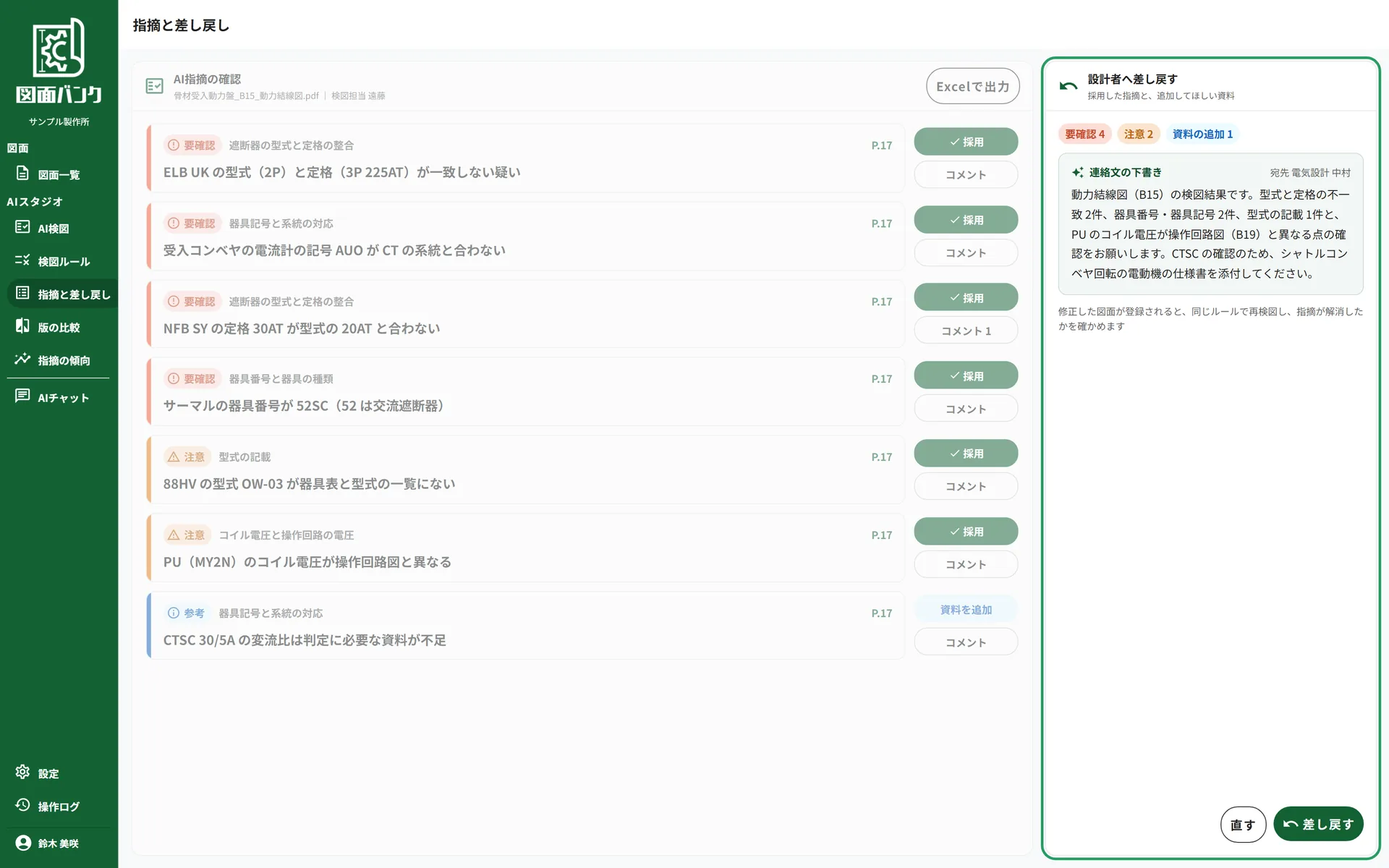This screenshot has height=868, width=1389.
Task: Click the AI指摘の確認 checklist header icon
Action: click(x=154, y=86)
